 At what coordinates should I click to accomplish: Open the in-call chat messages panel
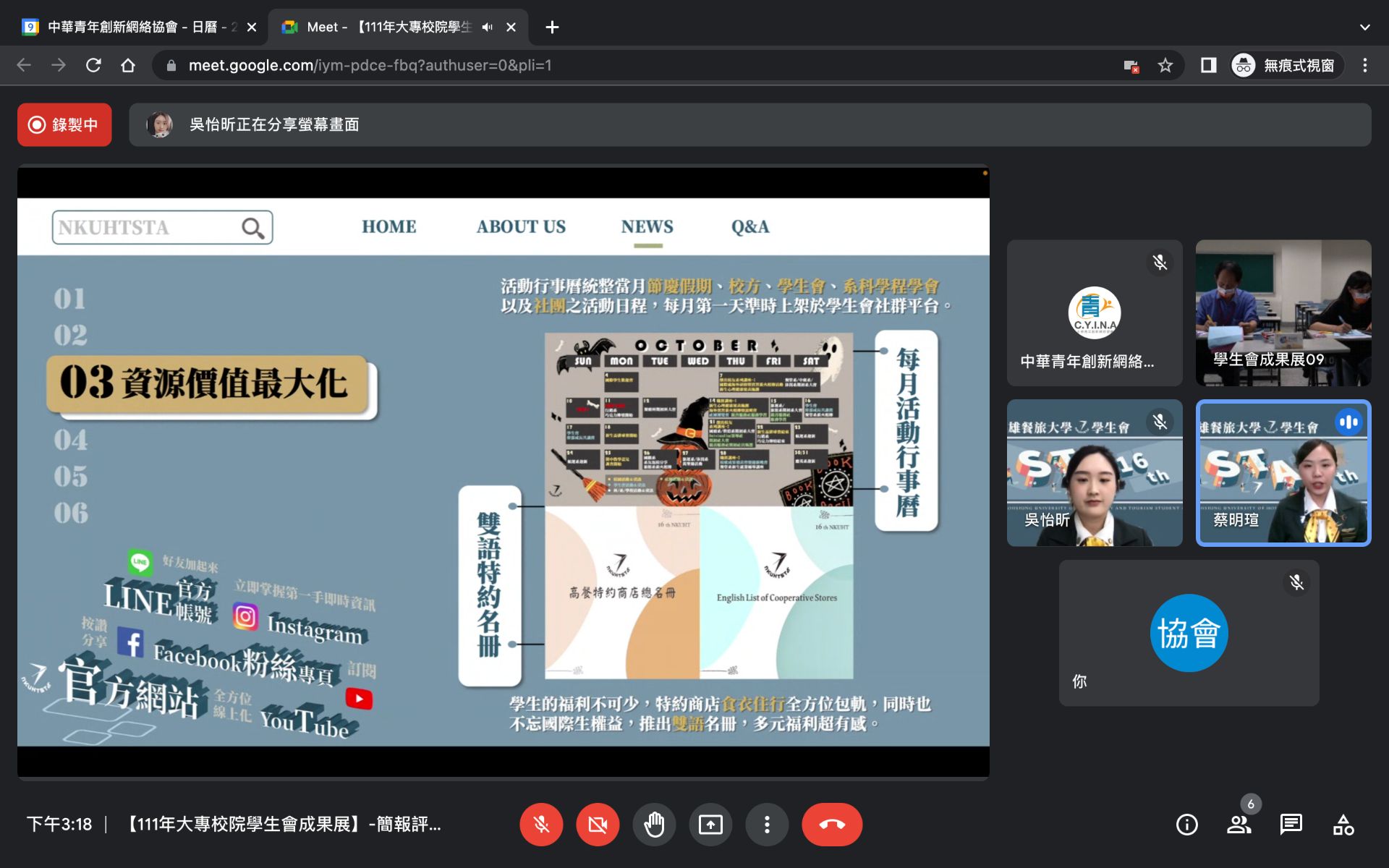click(1291, 825)
